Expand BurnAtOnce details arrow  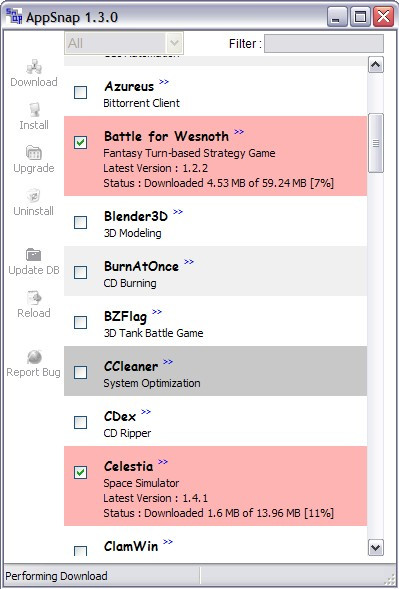189,261
